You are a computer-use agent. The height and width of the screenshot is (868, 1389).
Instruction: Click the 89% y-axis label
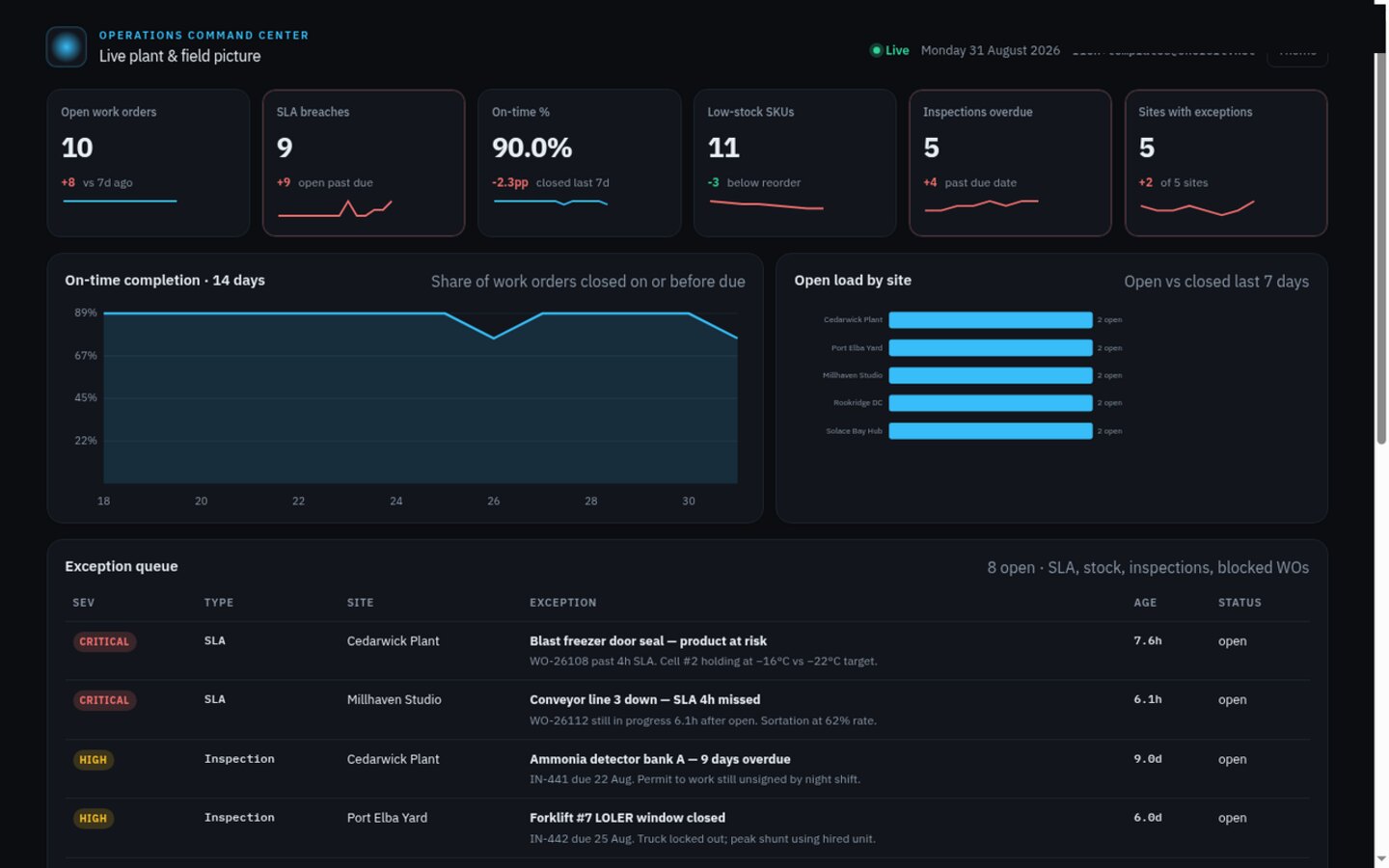click(86, 312)
